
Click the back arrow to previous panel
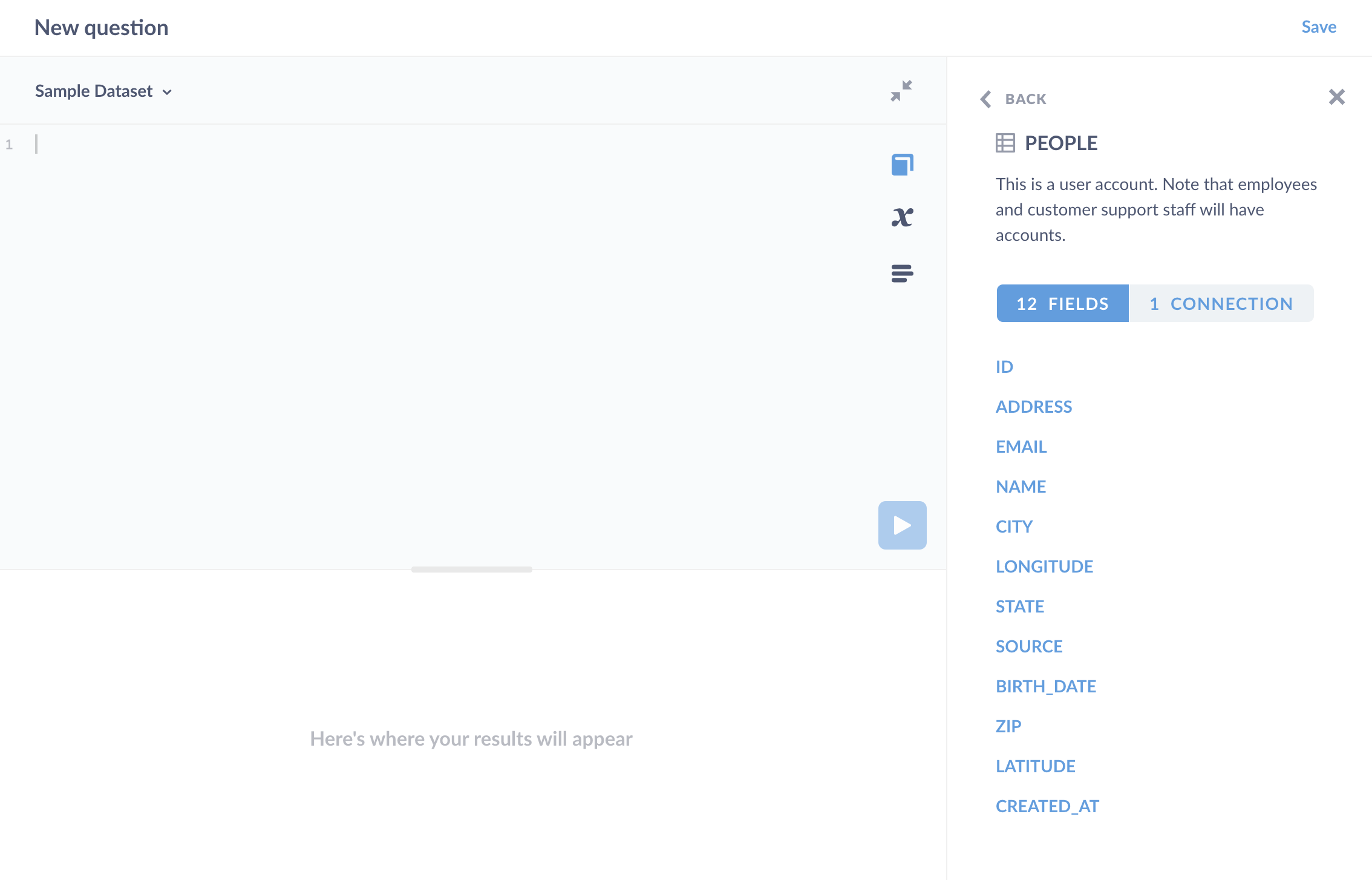tap(986, 98)
